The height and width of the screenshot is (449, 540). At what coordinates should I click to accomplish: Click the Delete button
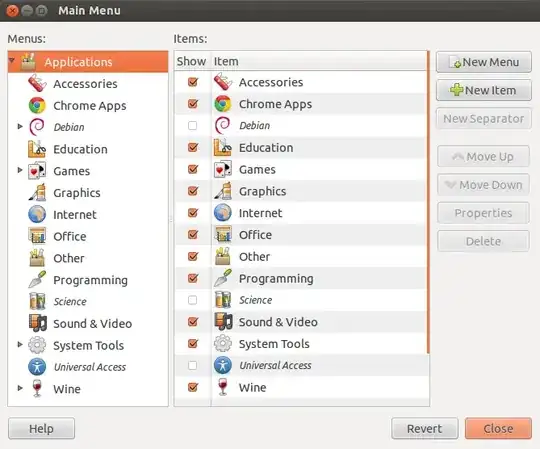click(x=484, y=241)
